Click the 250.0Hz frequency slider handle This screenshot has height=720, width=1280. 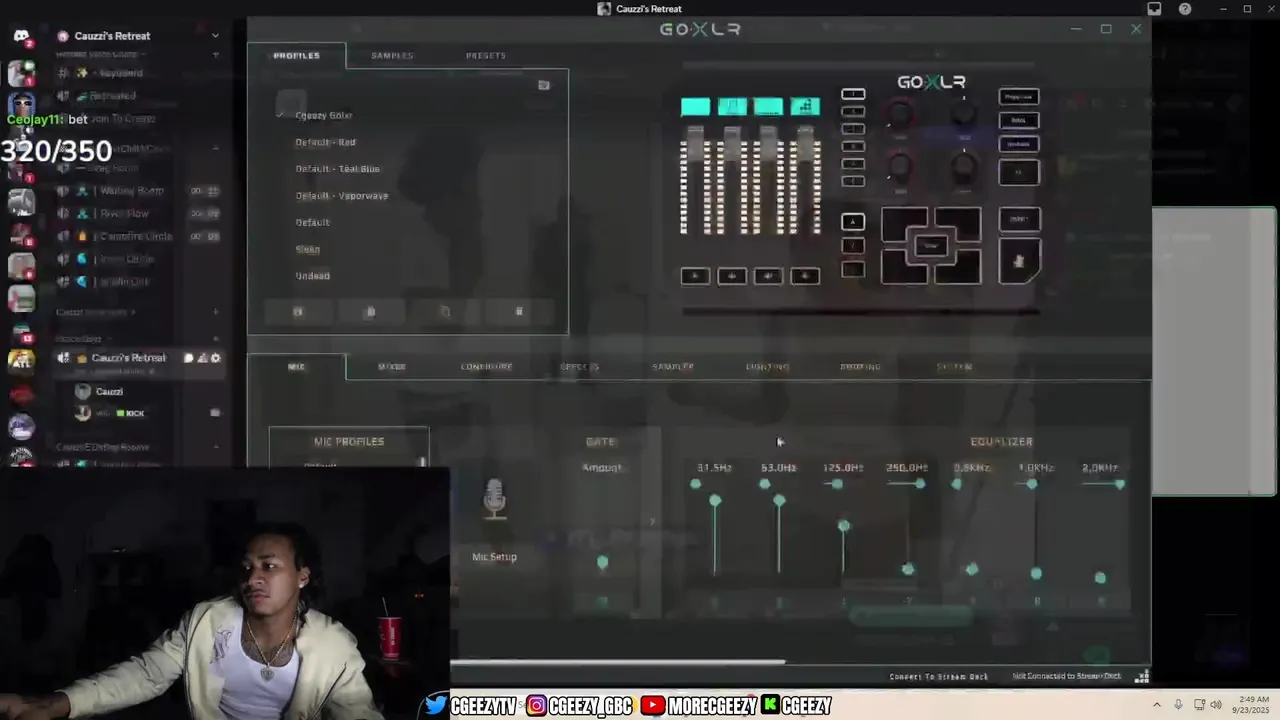pos(920,484)
